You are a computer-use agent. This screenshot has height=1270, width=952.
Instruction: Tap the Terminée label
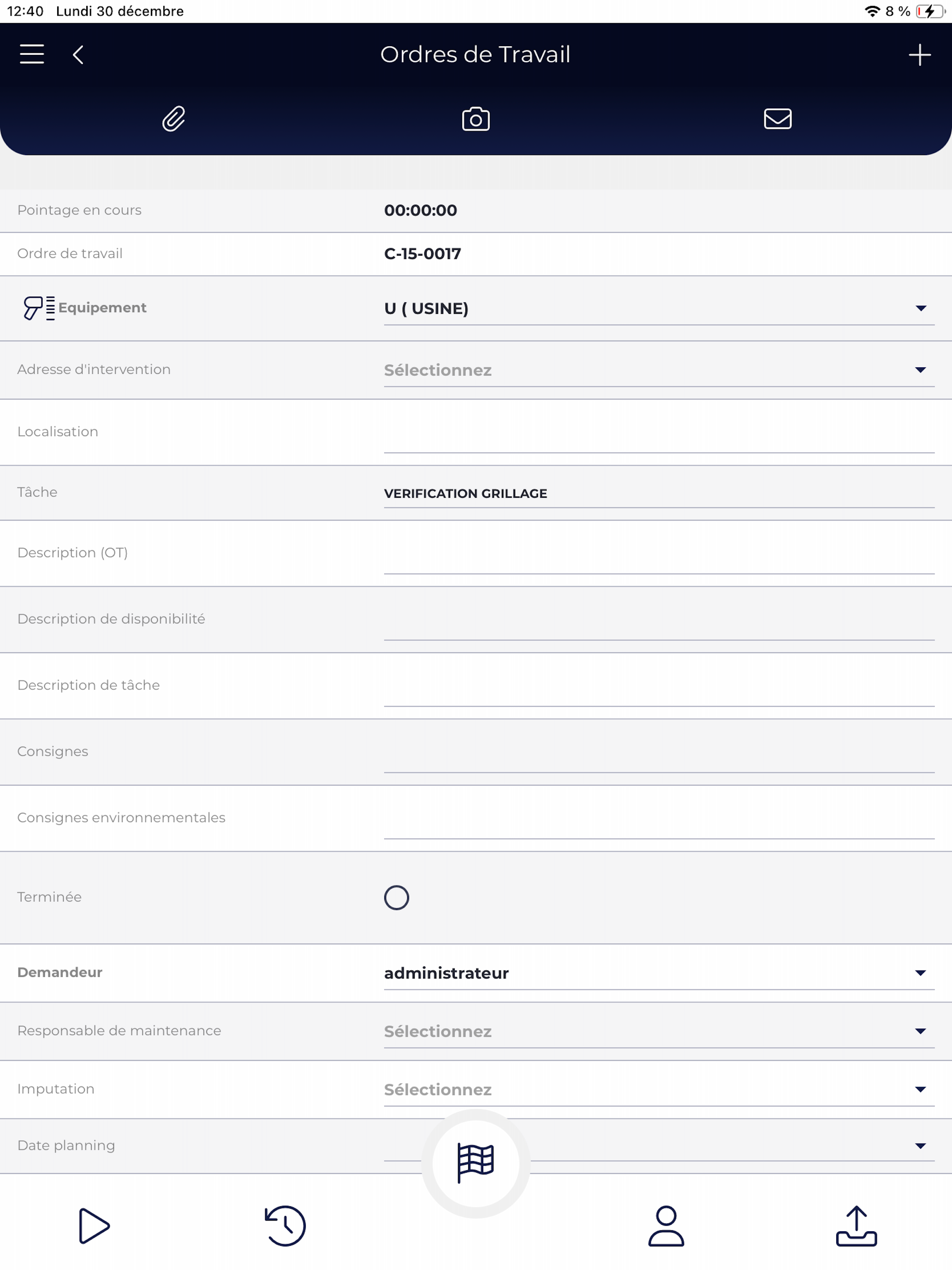click(x=49, y=897)
